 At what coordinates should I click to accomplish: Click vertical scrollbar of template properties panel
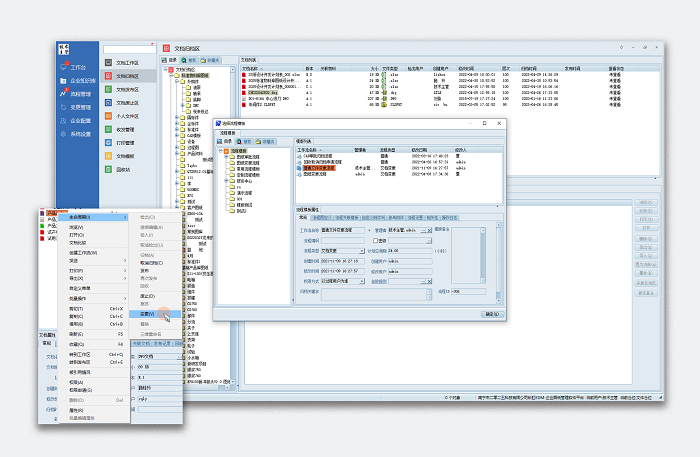click(499, 263)
